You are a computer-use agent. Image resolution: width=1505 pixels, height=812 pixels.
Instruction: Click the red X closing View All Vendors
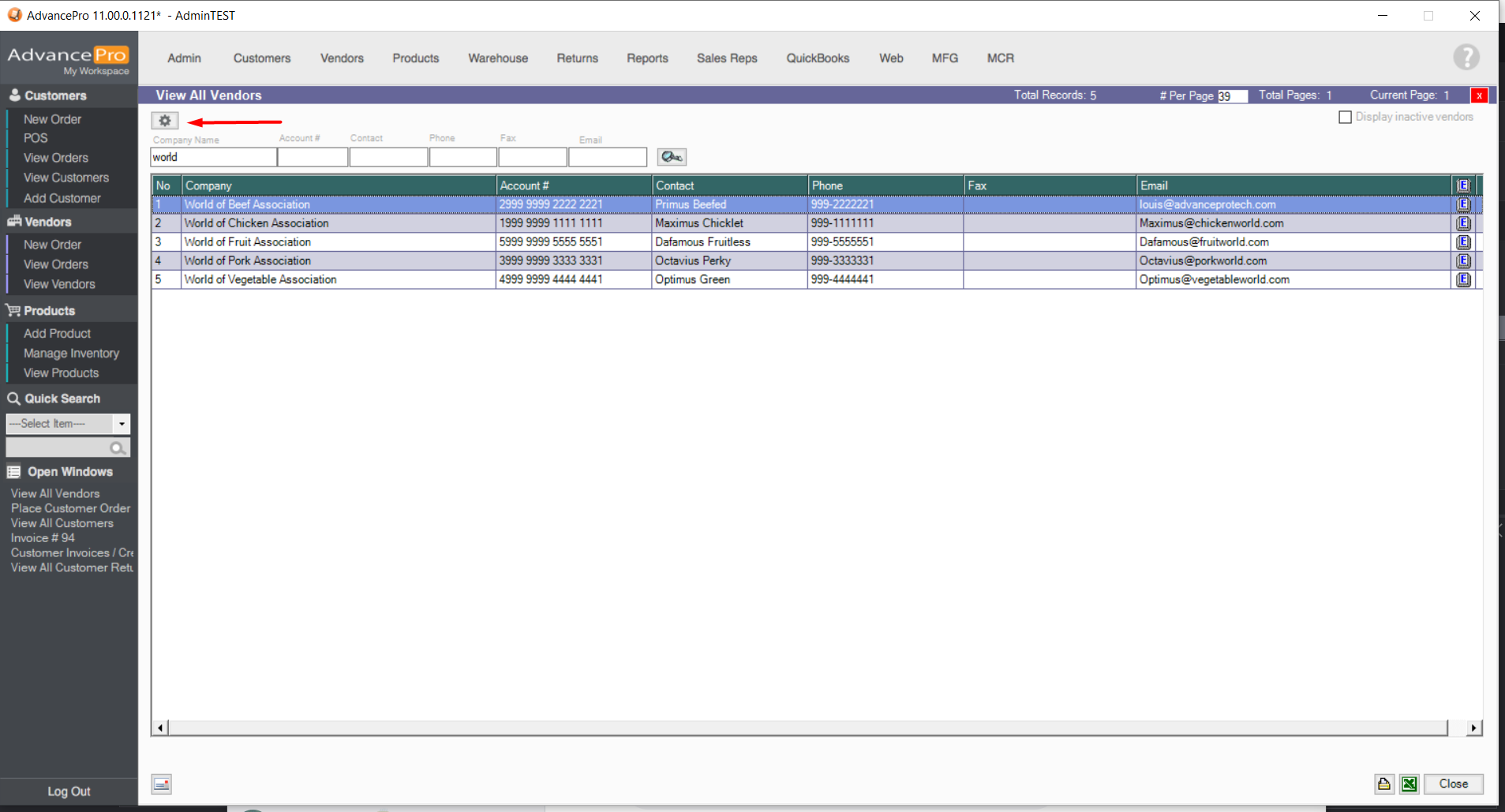point(1479,95)
